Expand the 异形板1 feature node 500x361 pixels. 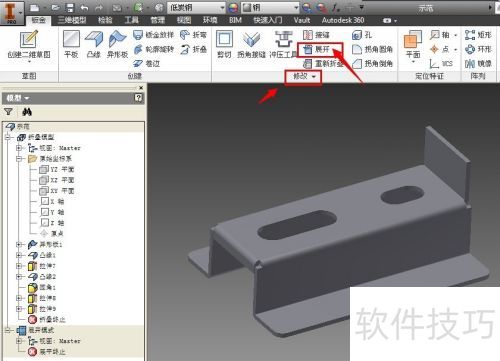coord(19,244)
